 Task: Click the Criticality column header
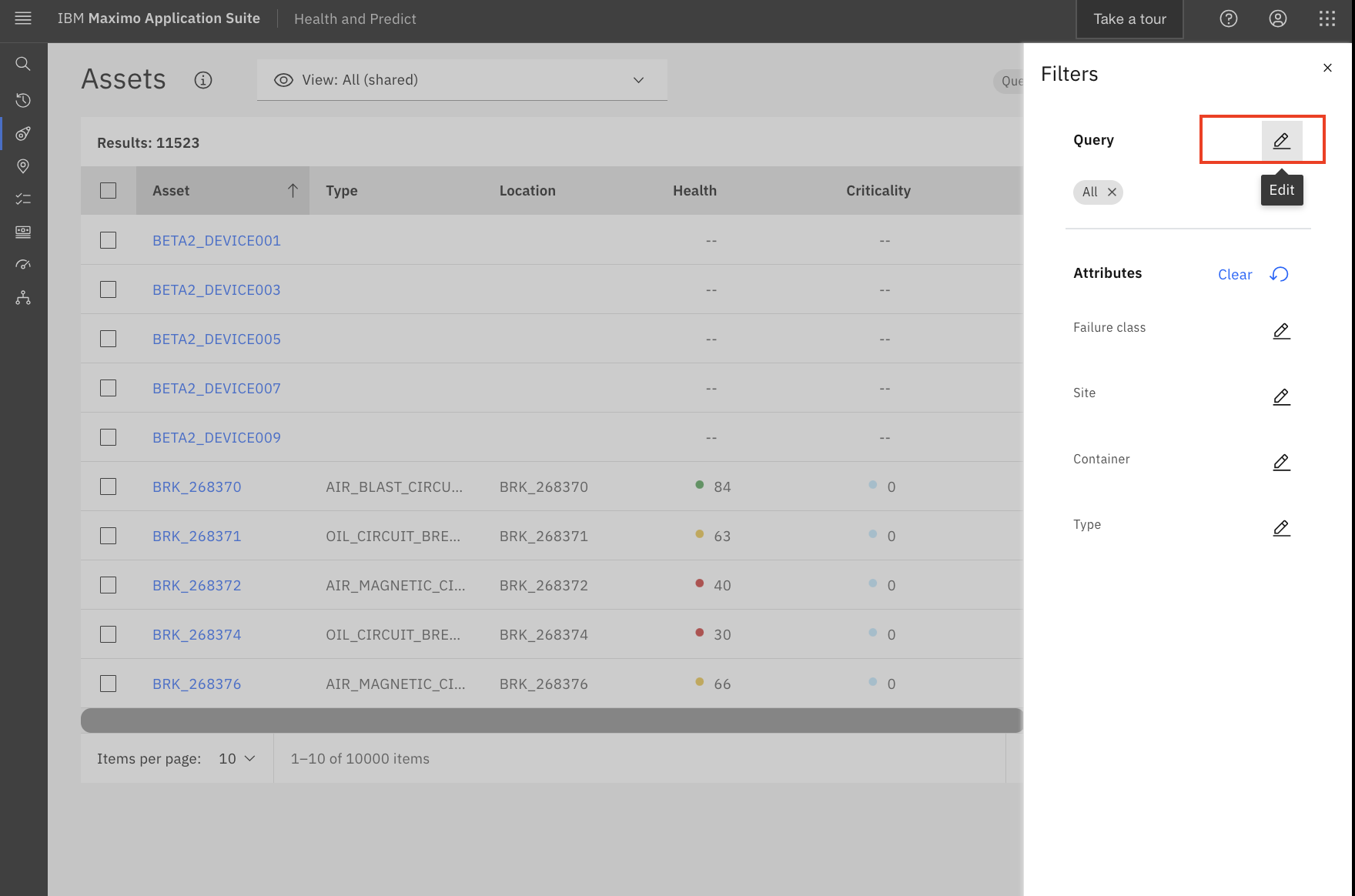click(x=878, y=191)
